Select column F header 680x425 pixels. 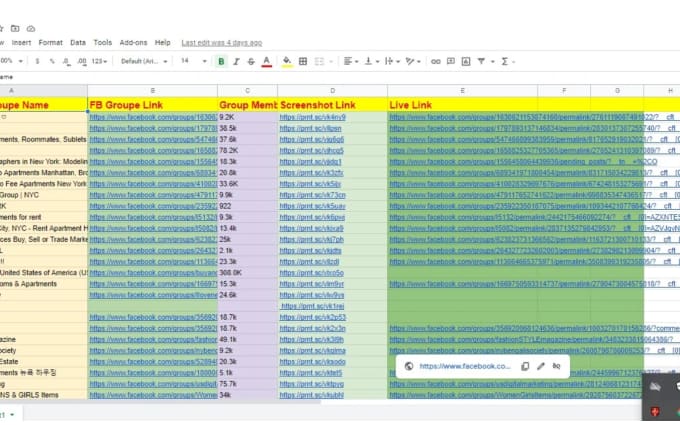[564, 91]
